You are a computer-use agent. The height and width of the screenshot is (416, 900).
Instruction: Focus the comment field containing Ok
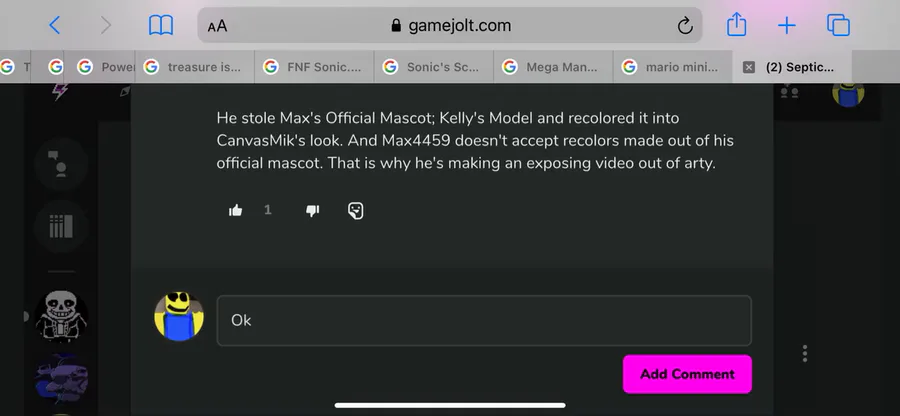[x=484, y=320]
